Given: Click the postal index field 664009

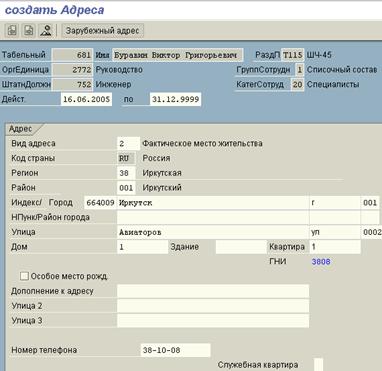Looking at the screenshot, I should 100,203.
